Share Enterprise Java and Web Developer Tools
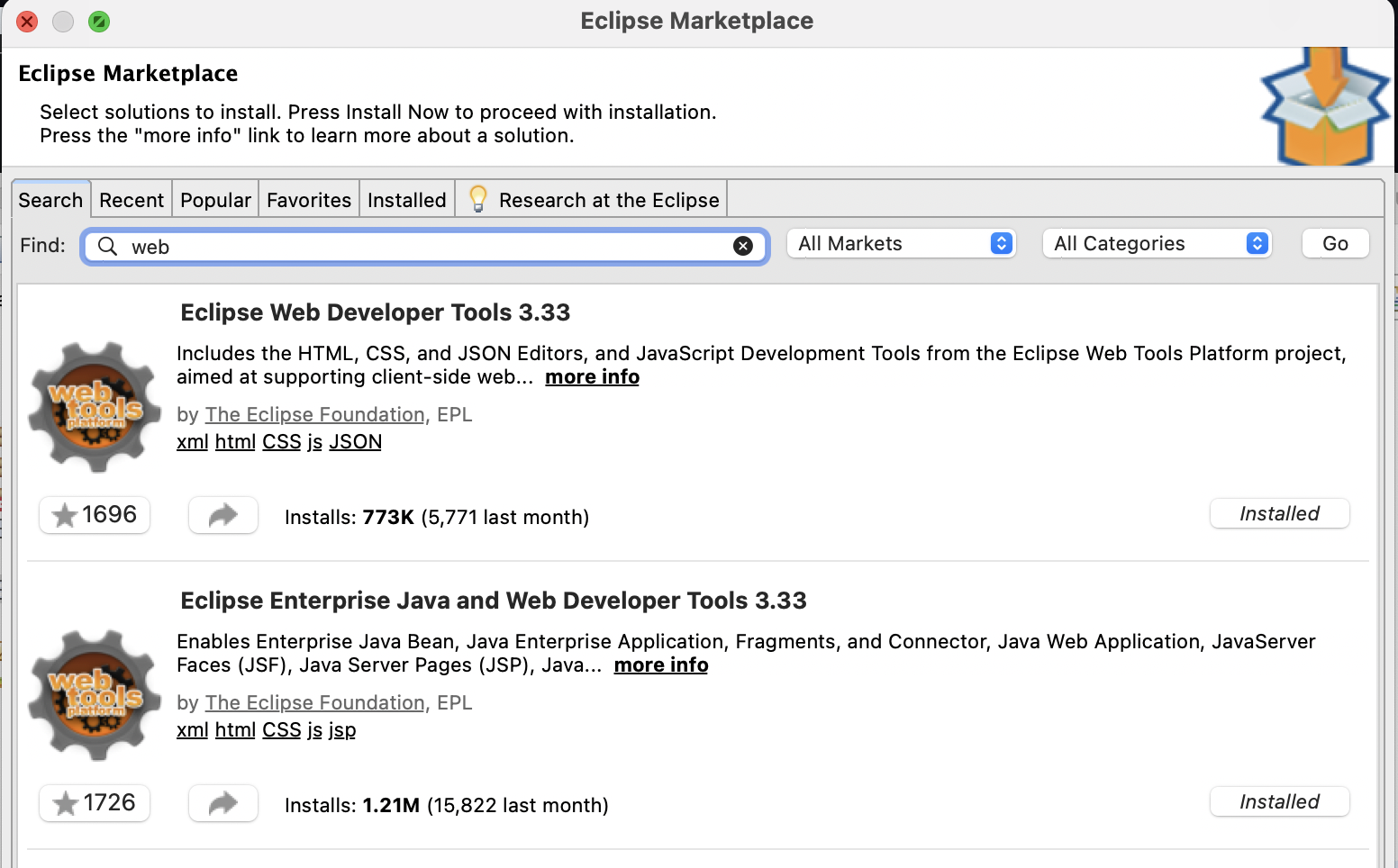Image resolution: width=1398 pixels, height=868 pixels. click(223, 803)
